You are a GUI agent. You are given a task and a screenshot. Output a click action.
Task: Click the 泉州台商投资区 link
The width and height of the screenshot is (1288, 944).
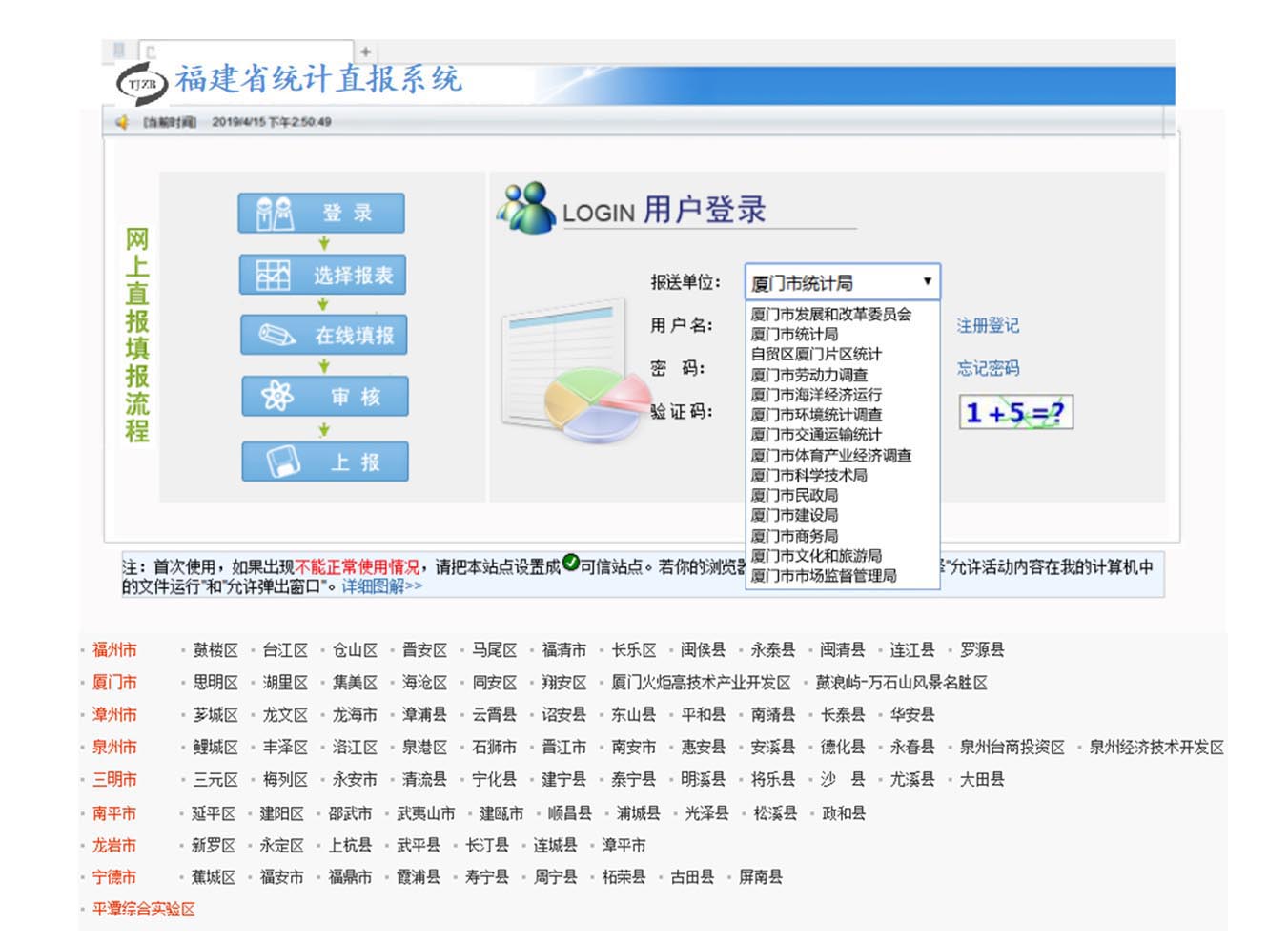coord(1012,748)
